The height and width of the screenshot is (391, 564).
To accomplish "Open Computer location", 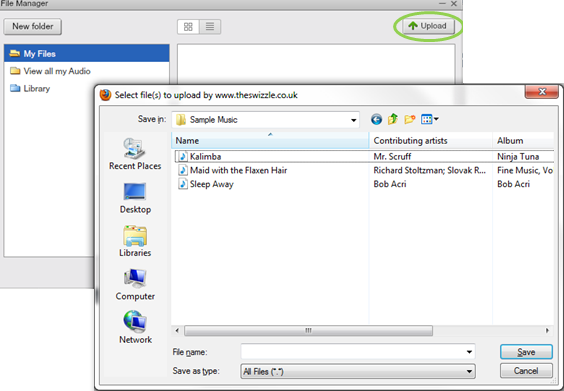I will point(135,285).
